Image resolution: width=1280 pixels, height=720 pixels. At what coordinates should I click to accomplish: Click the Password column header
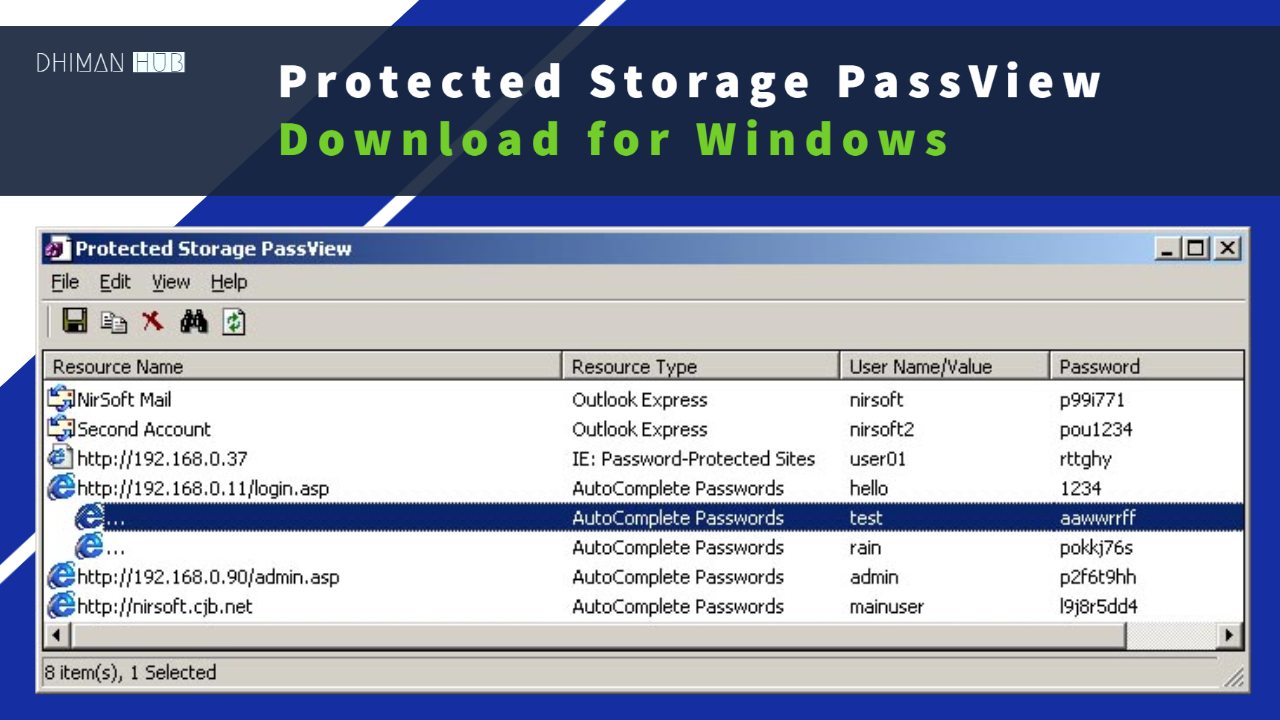click(x=1145, y=366)
